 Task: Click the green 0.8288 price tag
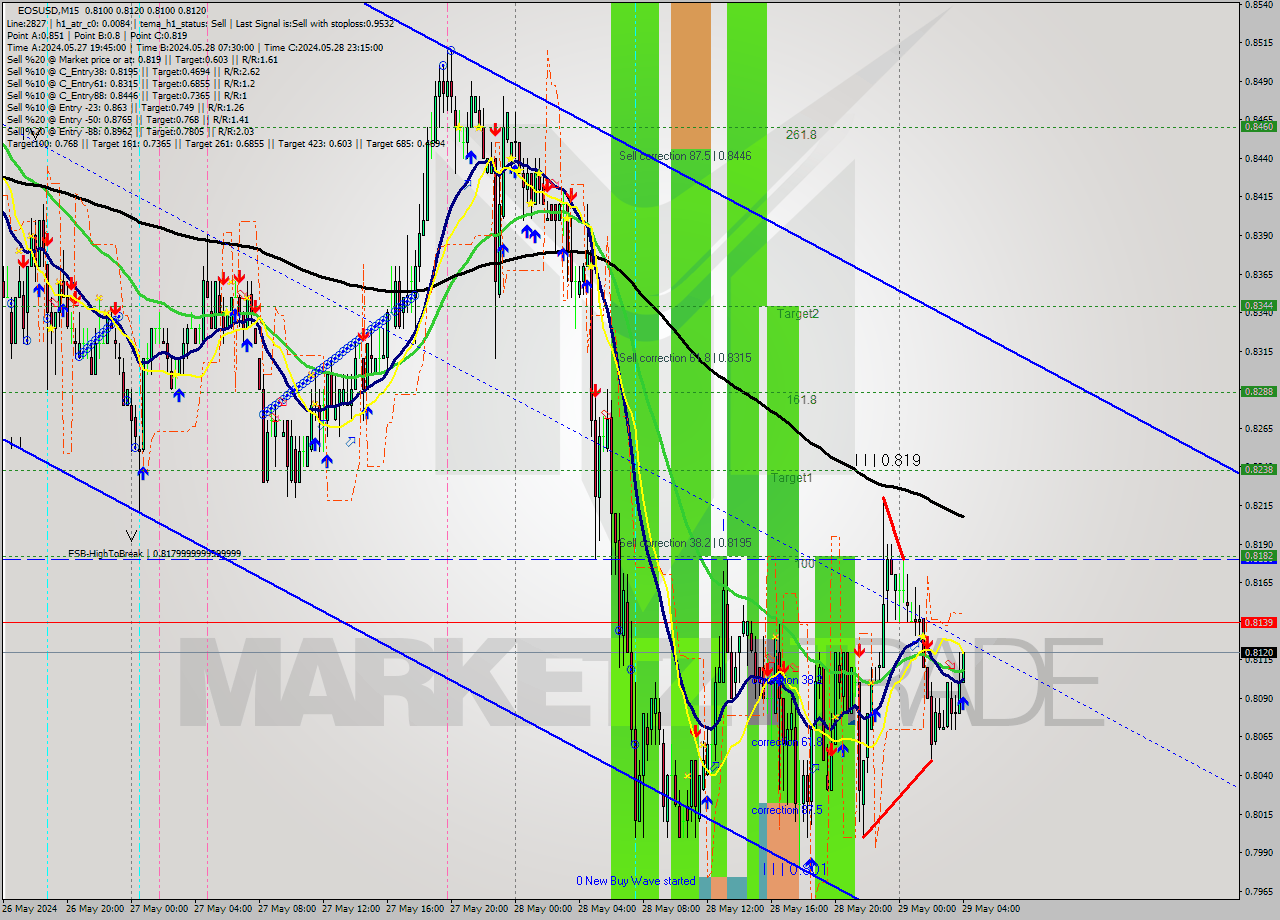click(x=1258, y=392)
